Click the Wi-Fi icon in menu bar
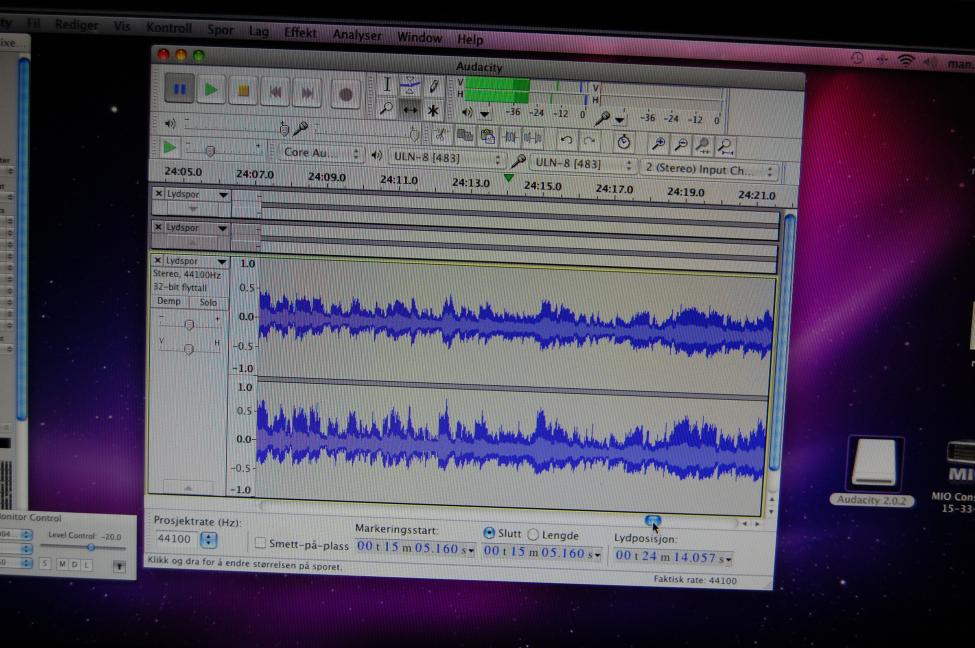Image resolution: width=975 pixels, height=648 pixels. pos(906,60)
